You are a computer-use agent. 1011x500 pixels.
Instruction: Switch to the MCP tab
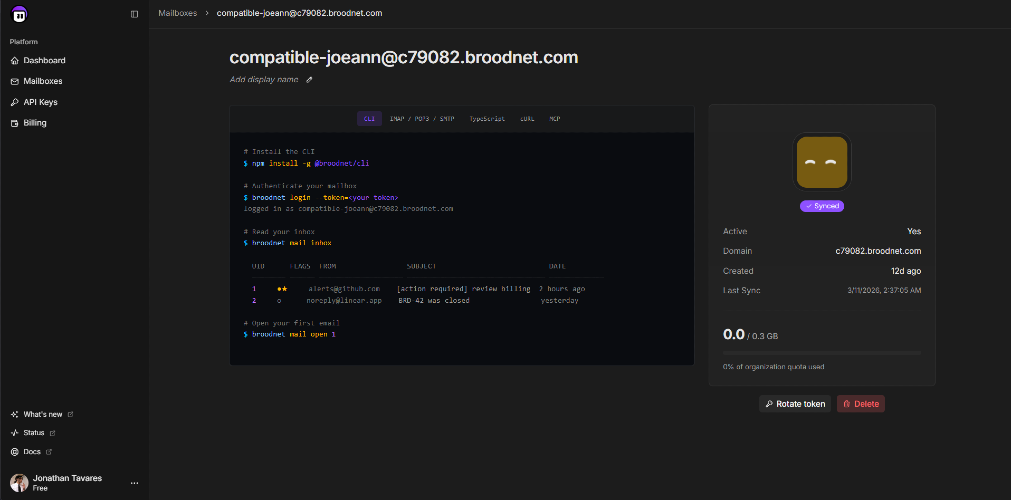pos(554,118)
